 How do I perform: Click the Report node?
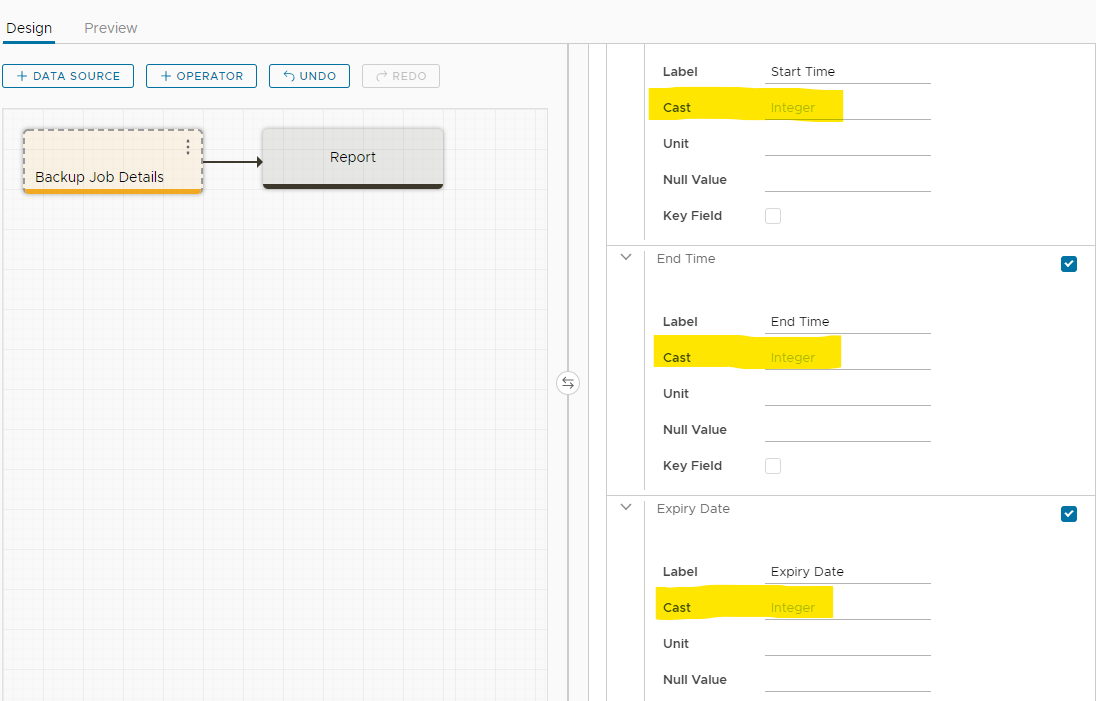click(x=352, y=158)
